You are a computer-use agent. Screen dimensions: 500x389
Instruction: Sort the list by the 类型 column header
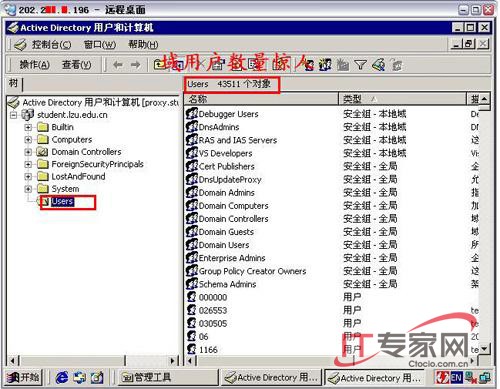[402, 99]
